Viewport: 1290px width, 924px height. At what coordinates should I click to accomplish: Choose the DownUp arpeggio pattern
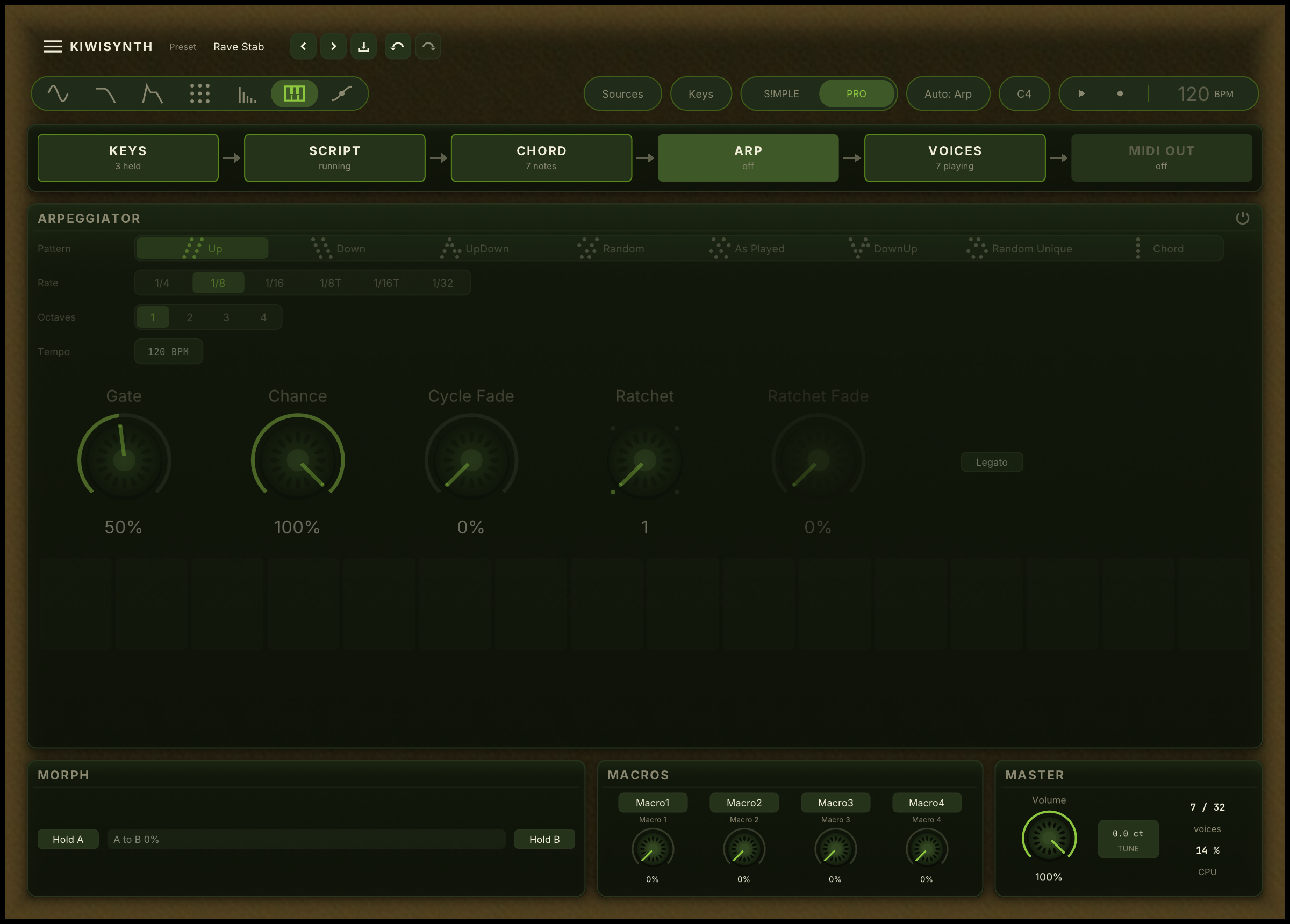(x=883, y=249)
